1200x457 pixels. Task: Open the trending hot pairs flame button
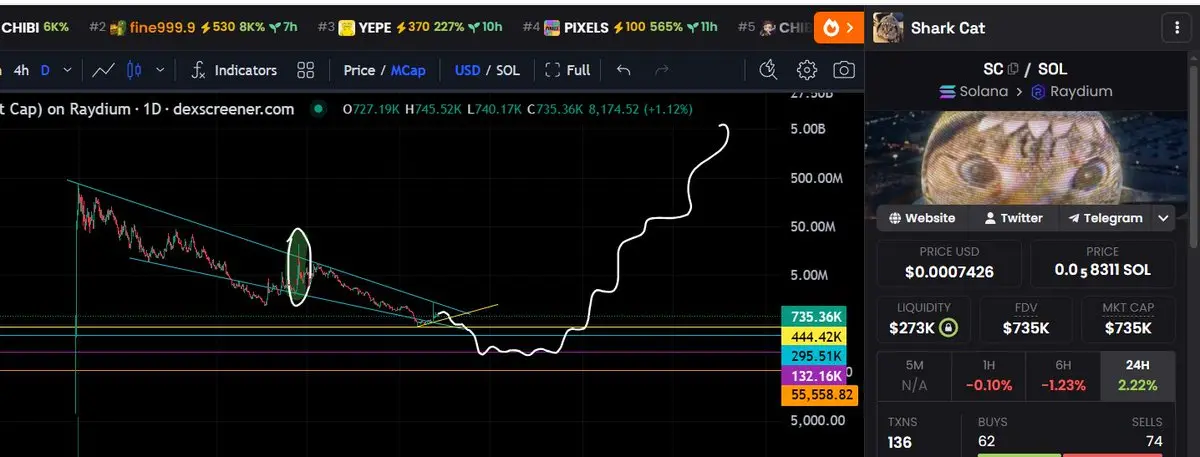tap(838, 27)
